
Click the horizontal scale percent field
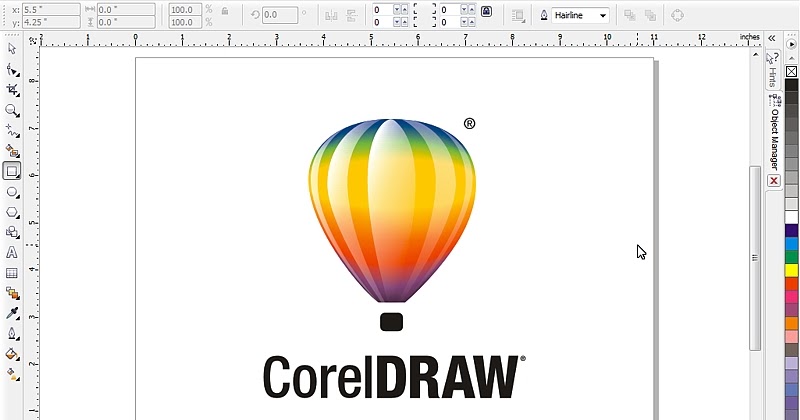[185, 9]
